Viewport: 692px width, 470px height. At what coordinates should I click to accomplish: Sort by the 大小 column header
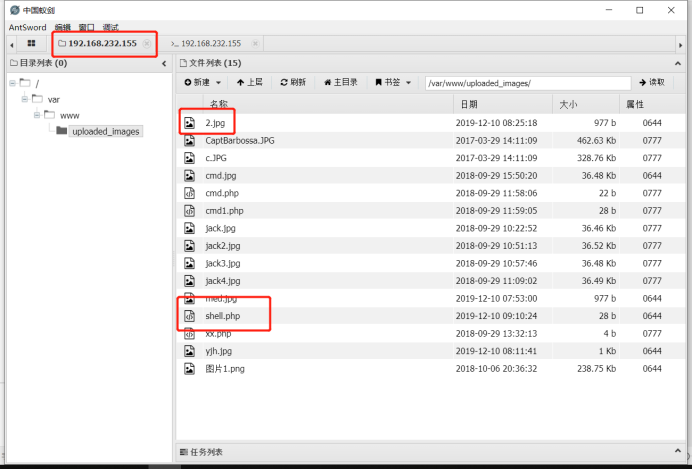pyautogui.click(x=568, y=105)
